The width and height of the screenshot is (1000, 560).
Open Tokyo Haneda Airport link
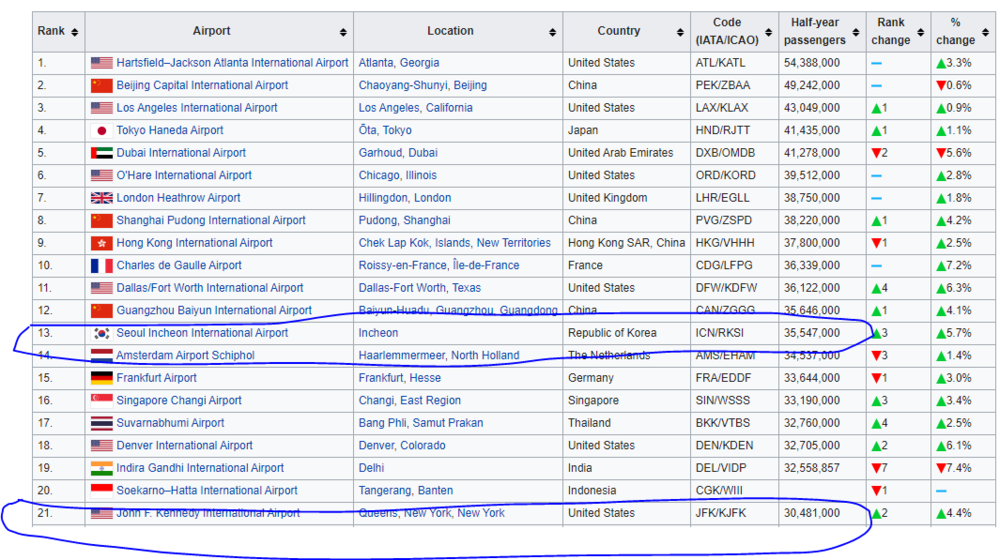[x=170, y=131]
